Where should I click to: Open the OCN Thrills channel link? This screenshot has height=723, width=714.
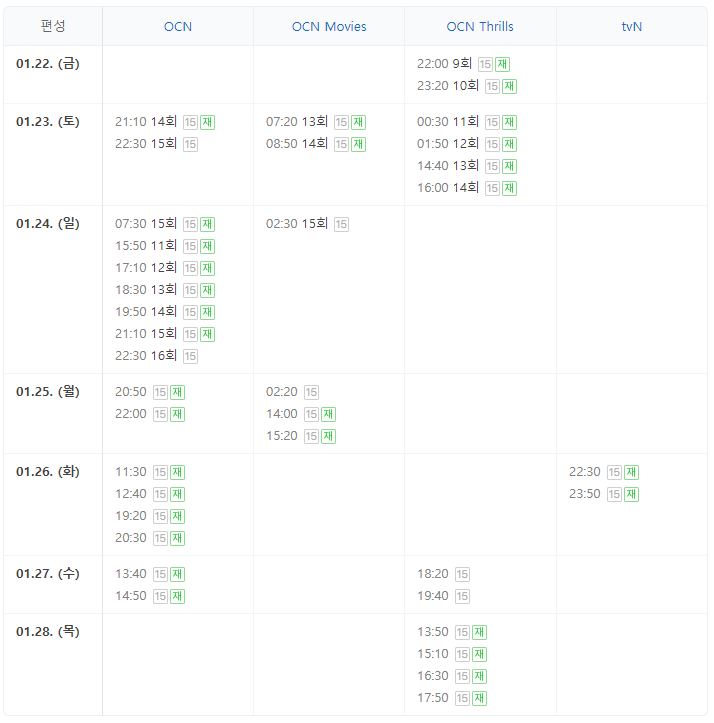point(480,27)
